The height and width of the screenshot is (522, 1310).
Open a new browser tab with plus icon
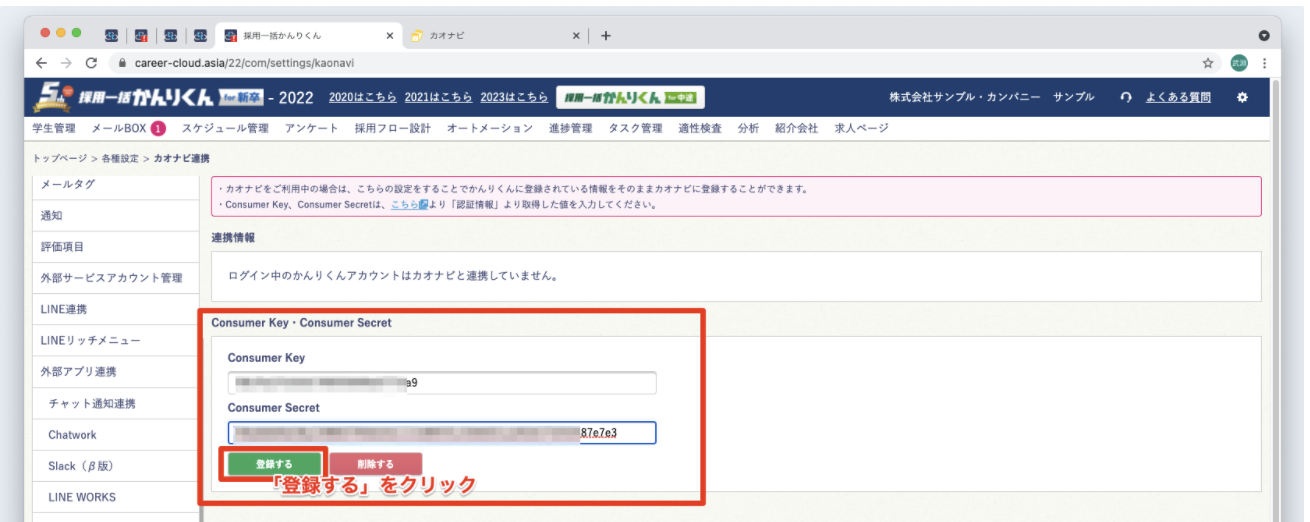[606, 35]
